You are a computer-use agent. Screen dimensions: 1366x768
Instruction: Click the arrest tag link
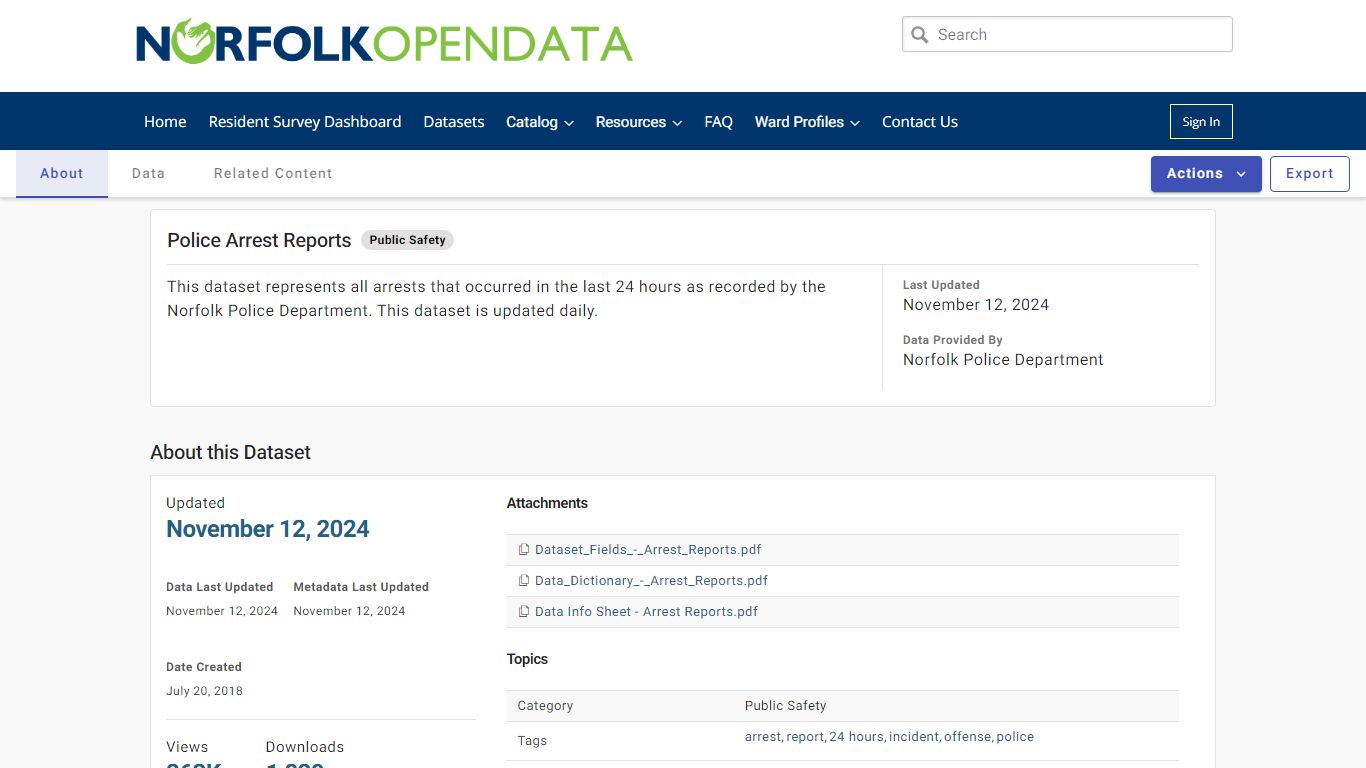coord(762,737)
